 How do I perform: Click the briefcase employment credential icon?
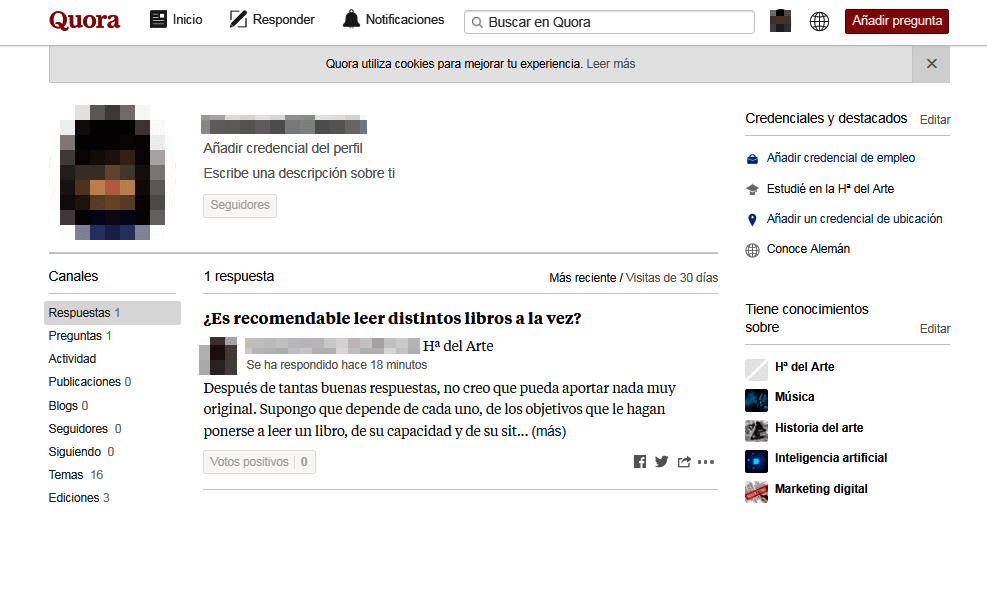point(752,158)
